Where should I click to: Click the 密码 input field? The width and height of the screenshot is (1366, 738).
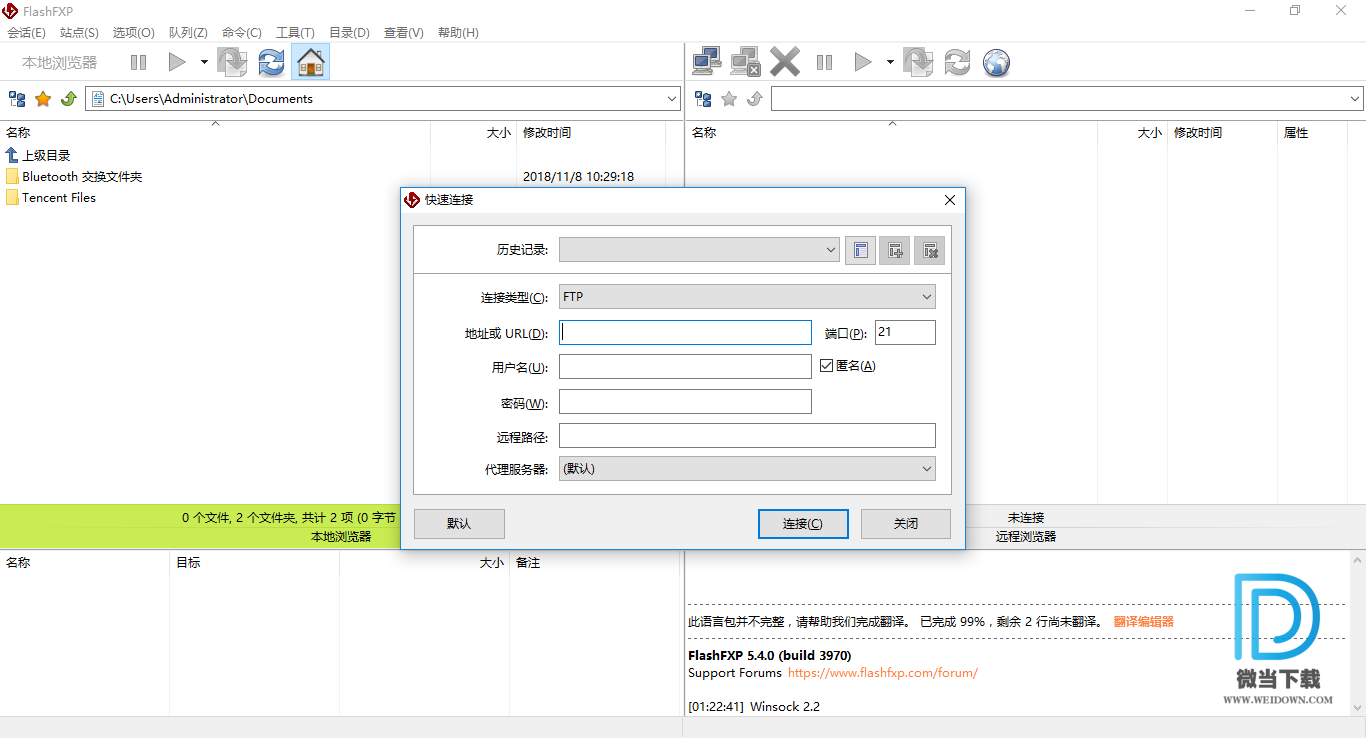tap(685, 402)
